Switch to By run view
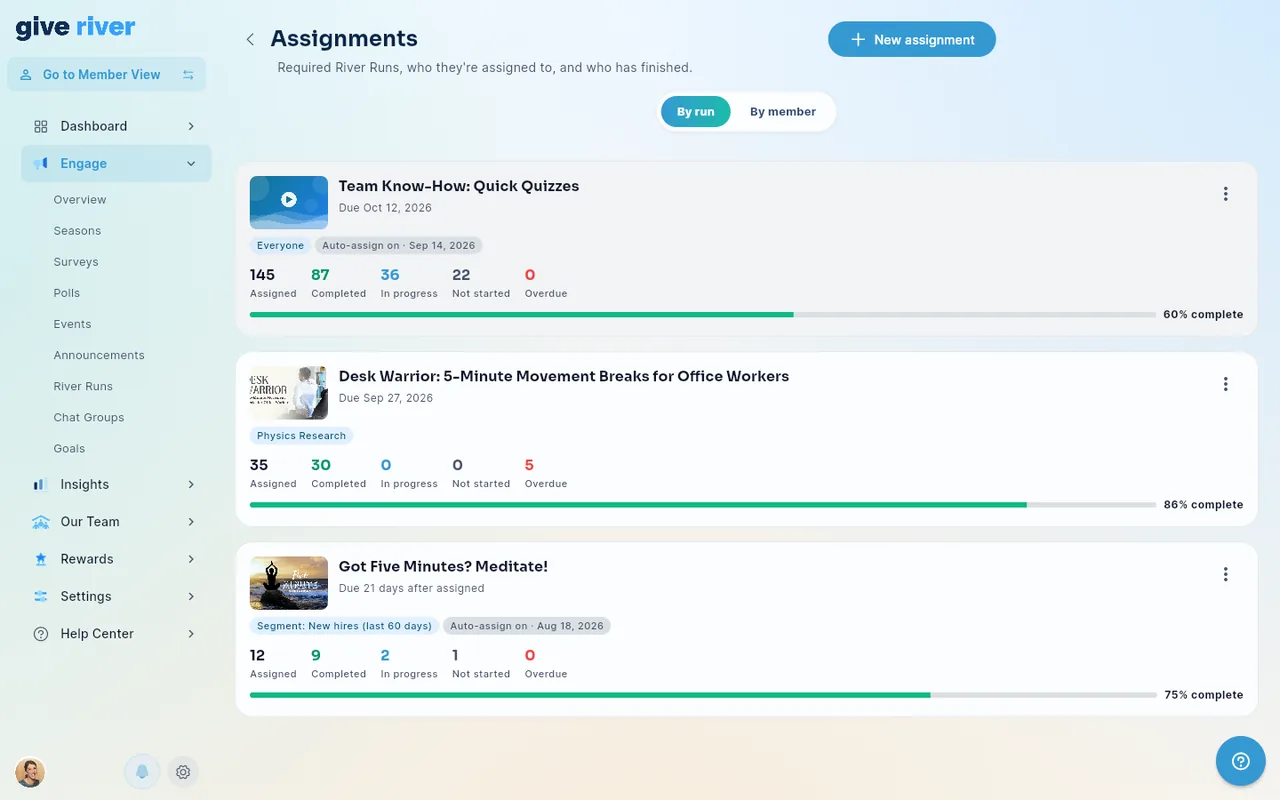The height and width of the screenshot is (800, 1280). 696,112
